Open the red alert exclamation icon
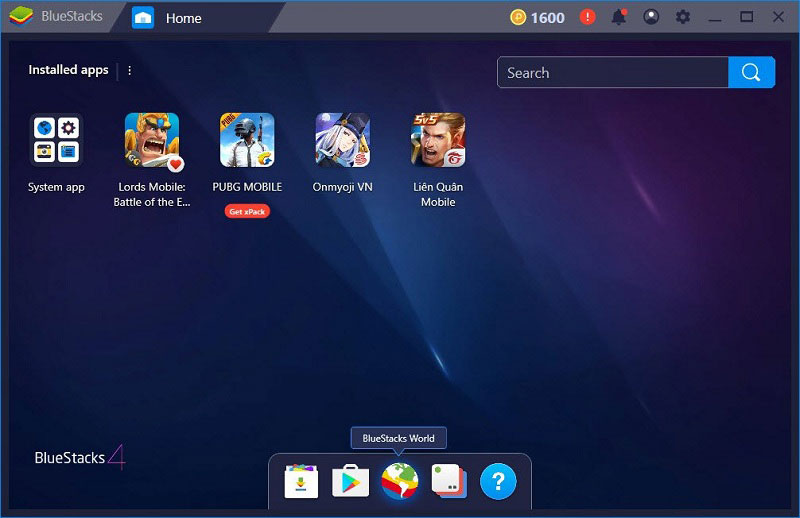This screenshot has width=800, height=518. tap(587, 17)
